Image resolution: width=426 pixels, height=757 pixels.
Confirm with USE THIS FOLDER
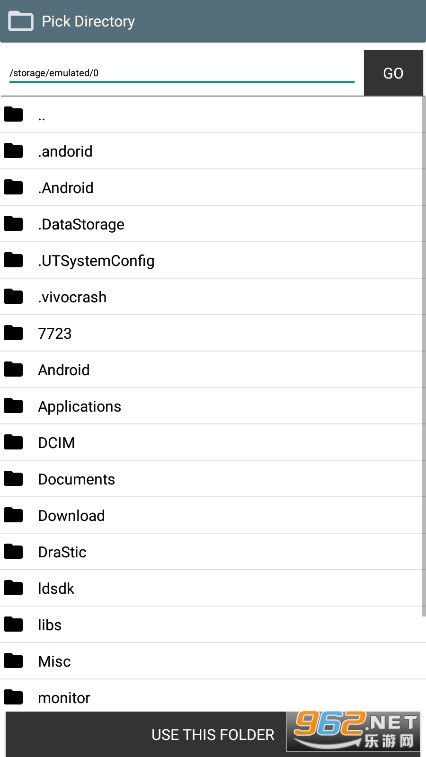(213, 734)
